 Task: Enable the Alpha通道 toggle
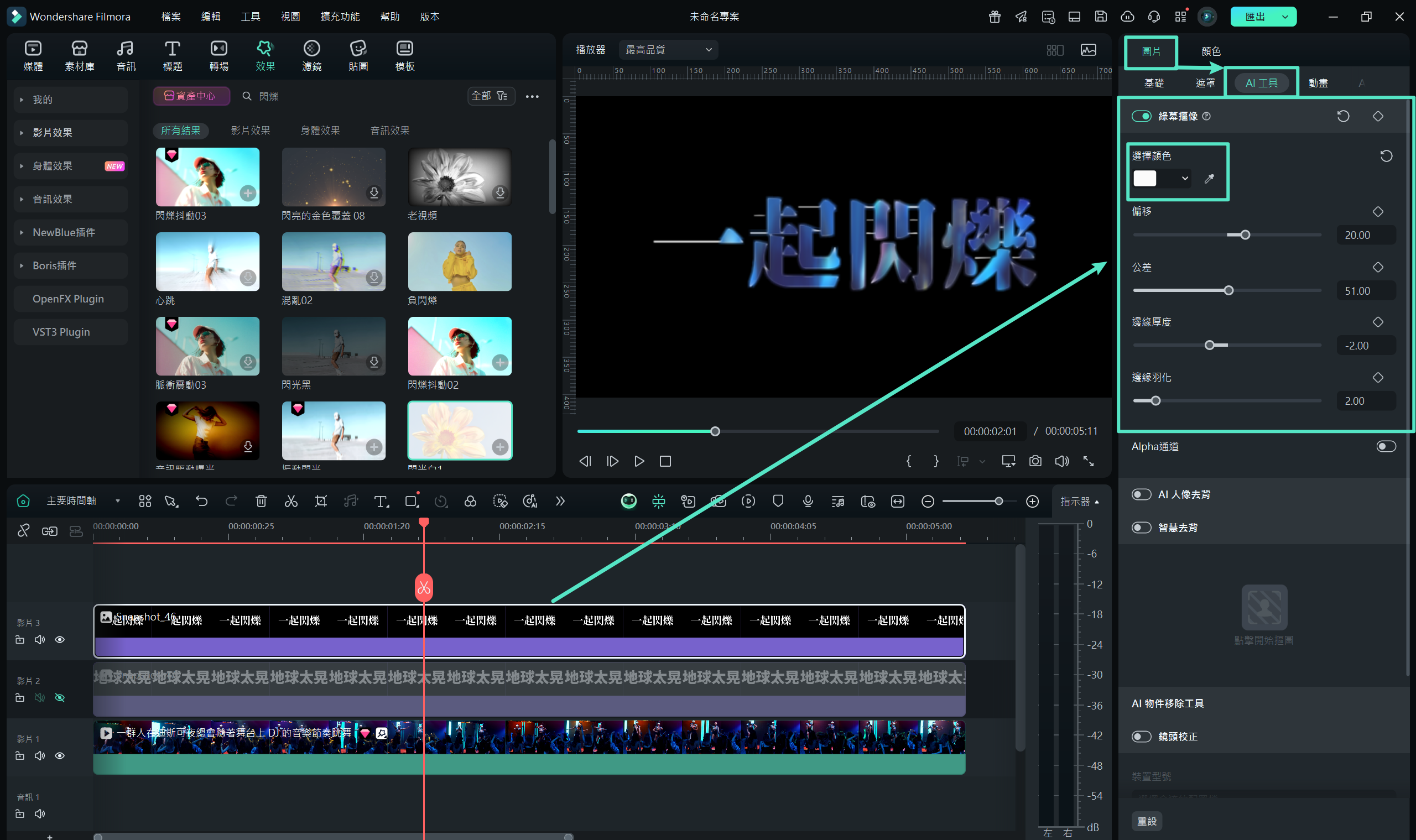pos(1386,447)
